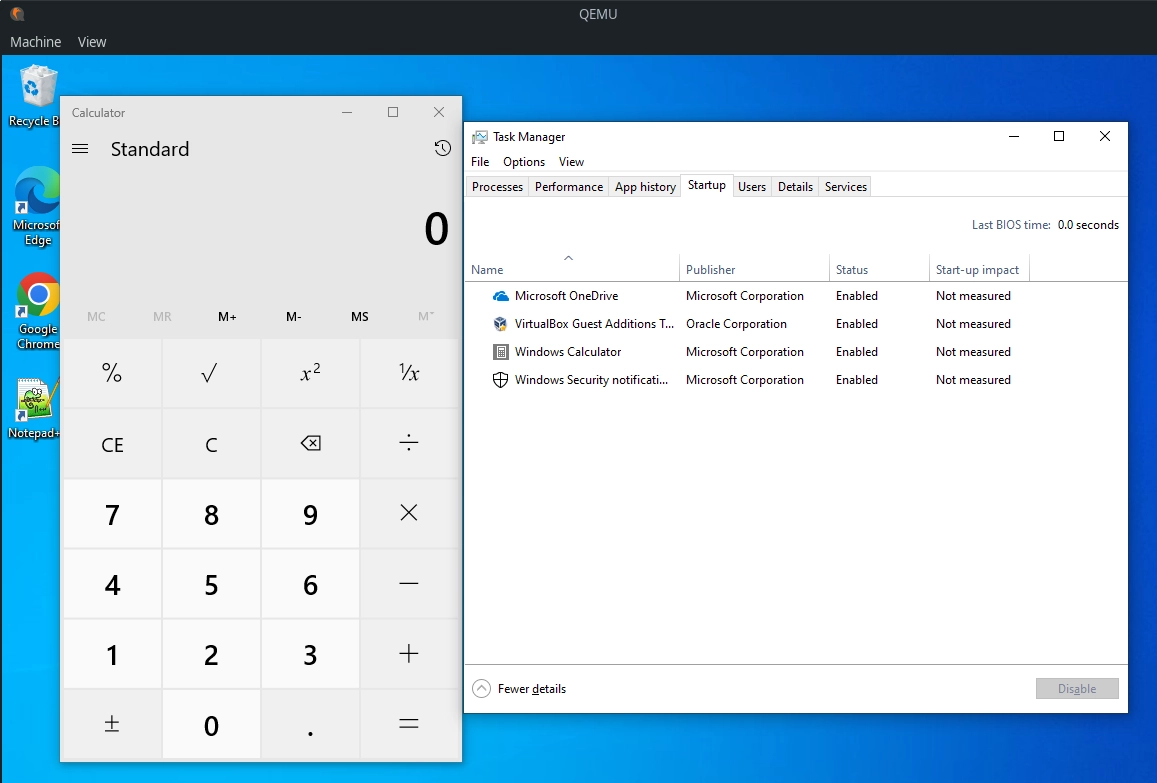Viewport: 1157px width, 783px height.
Task: Select Windows Calculator icon in startup list
Action: tap(500, 352)
